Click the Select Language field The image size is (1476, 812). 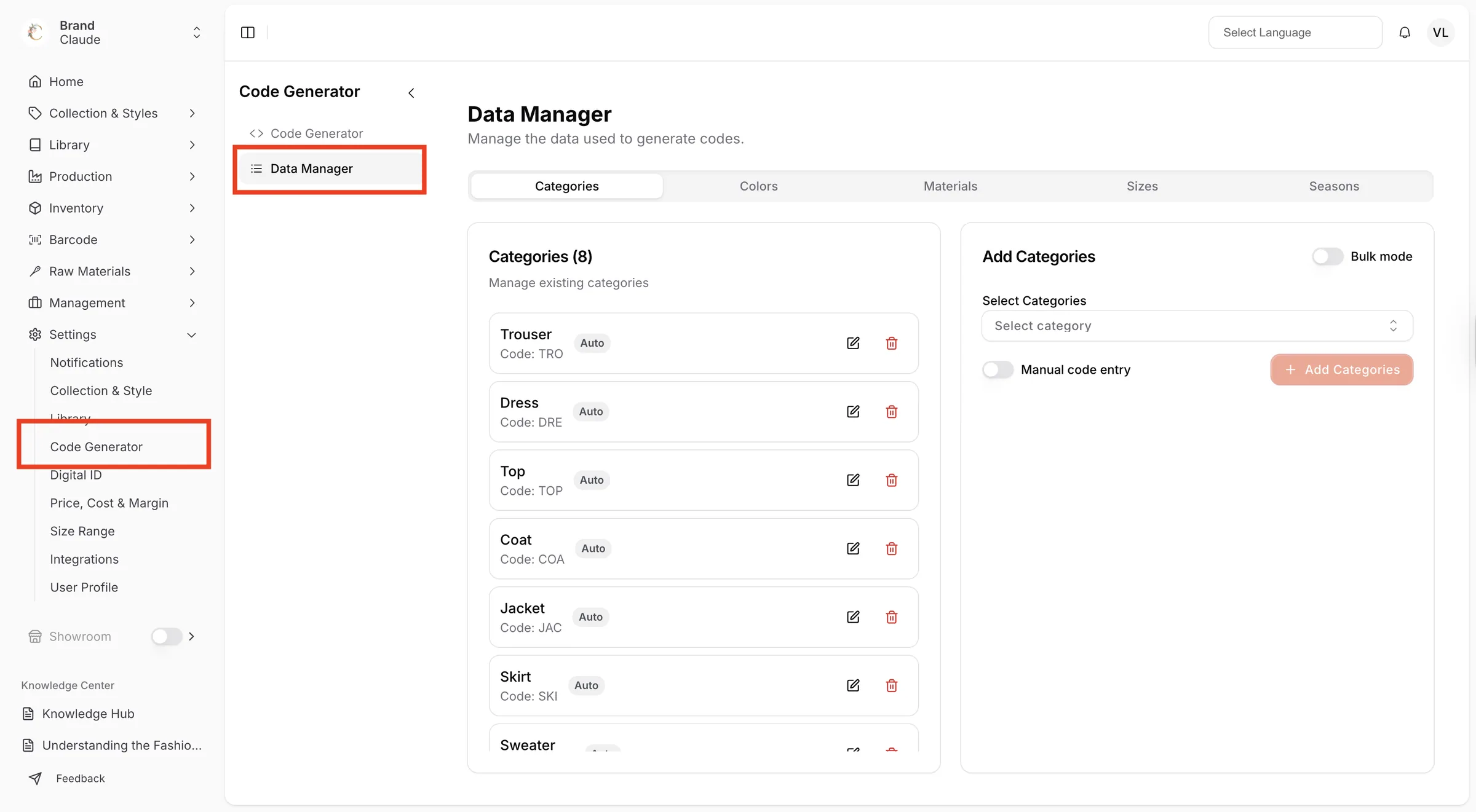pyautogui.click(x=1295, y=33)
